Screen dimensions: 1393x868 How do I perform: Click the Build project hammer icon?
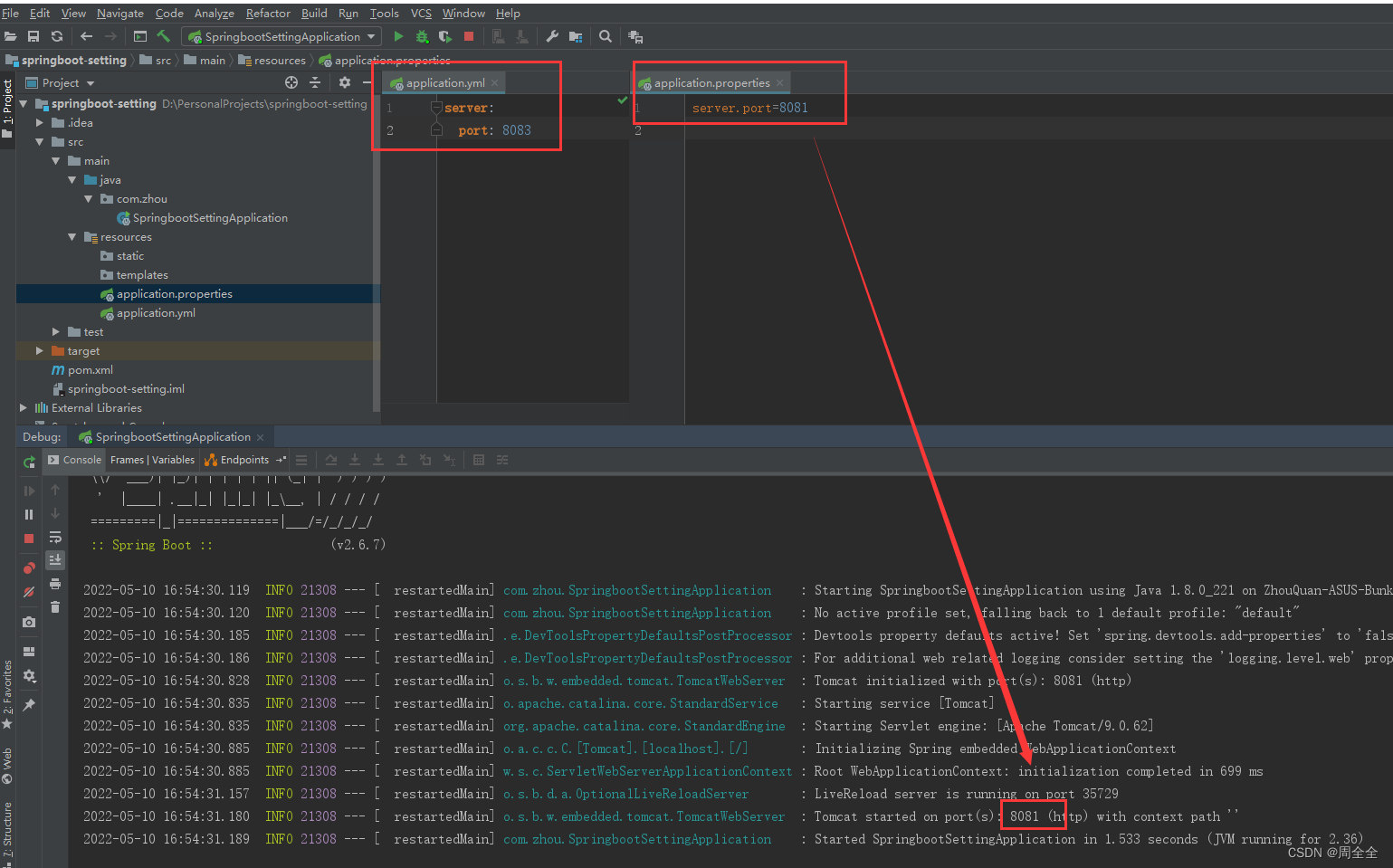click(164, 36)
